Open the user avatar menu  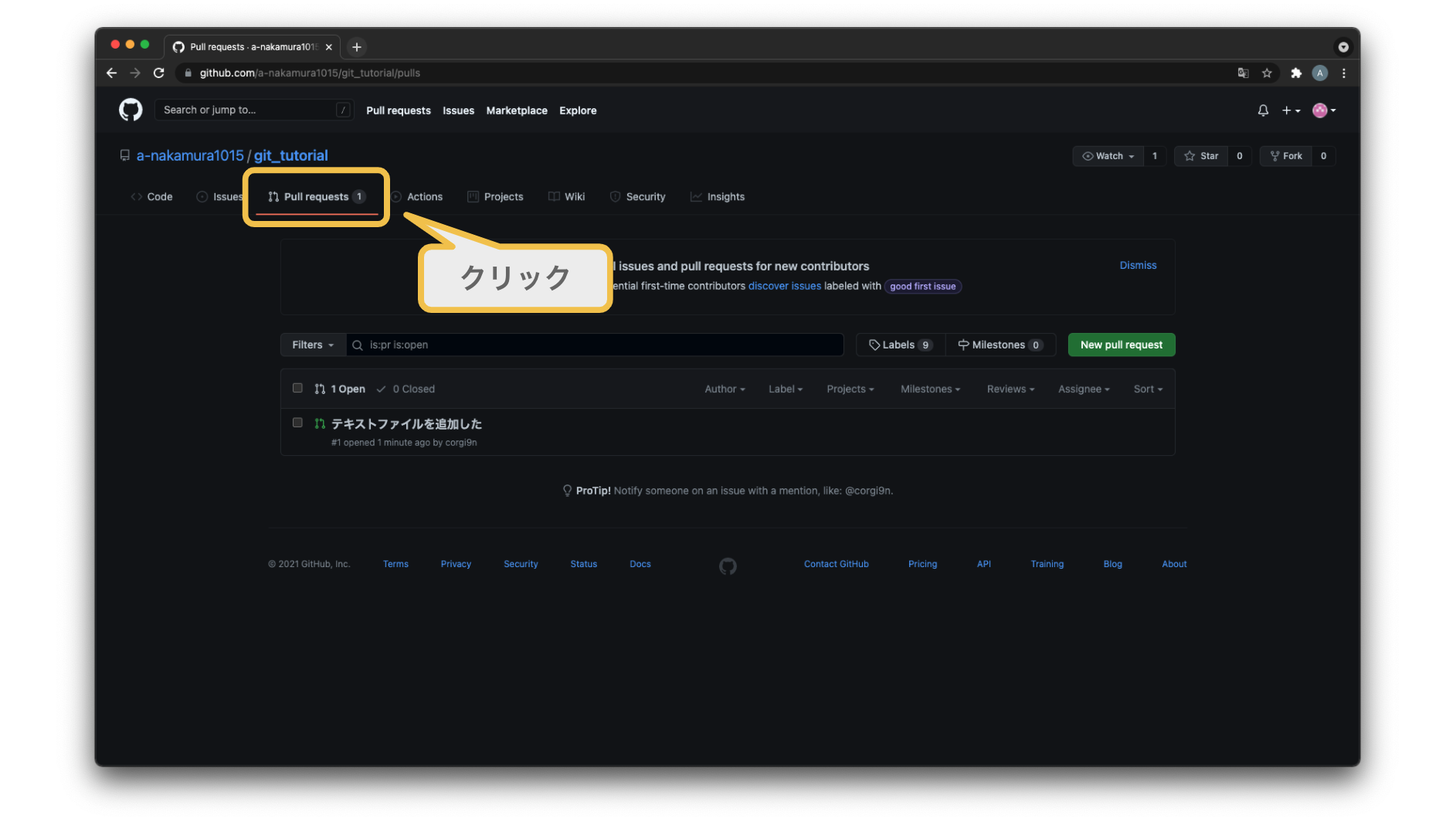1324,110
